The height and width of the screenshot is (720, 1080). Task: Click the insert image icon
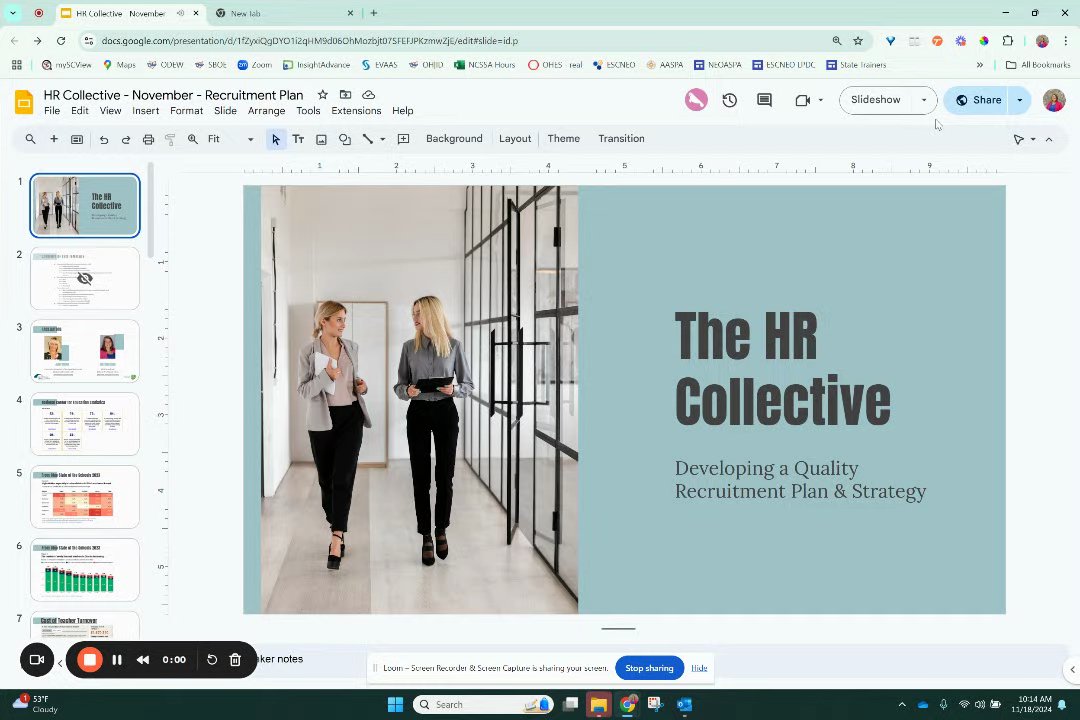[322, 139]
